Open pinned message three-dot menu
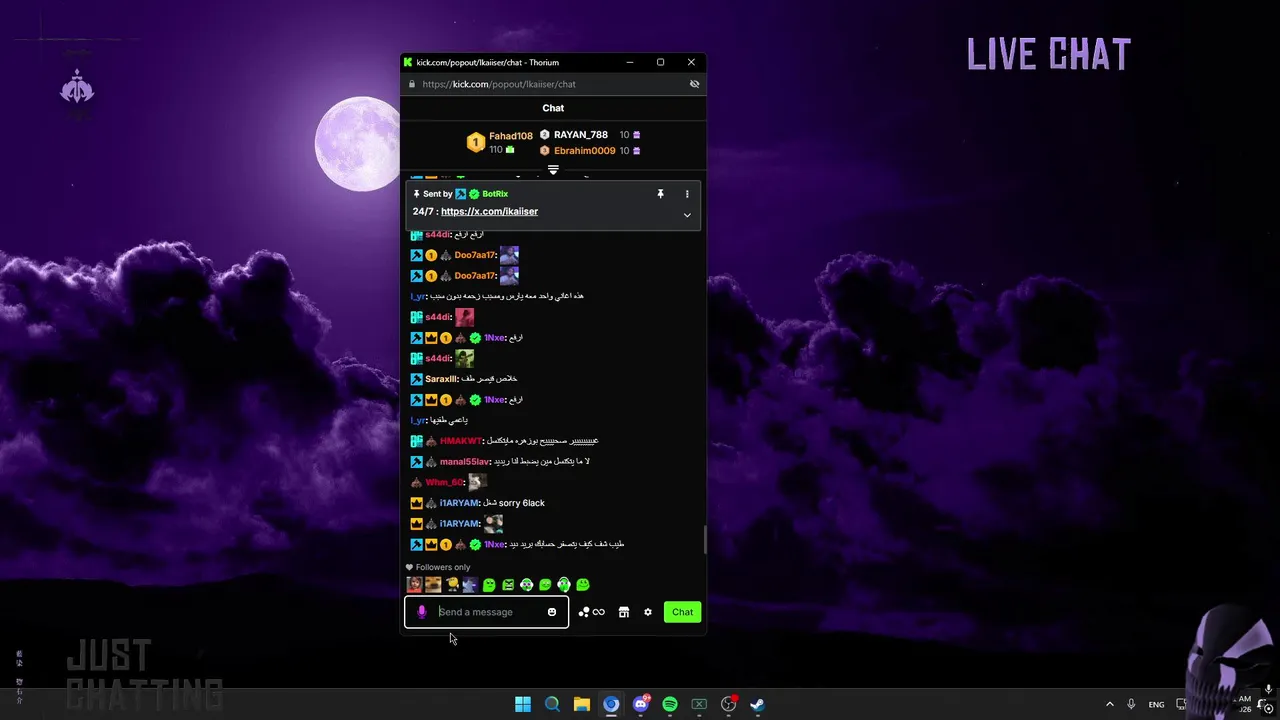The image size is (1280, 720). click(x=687, y=194)
